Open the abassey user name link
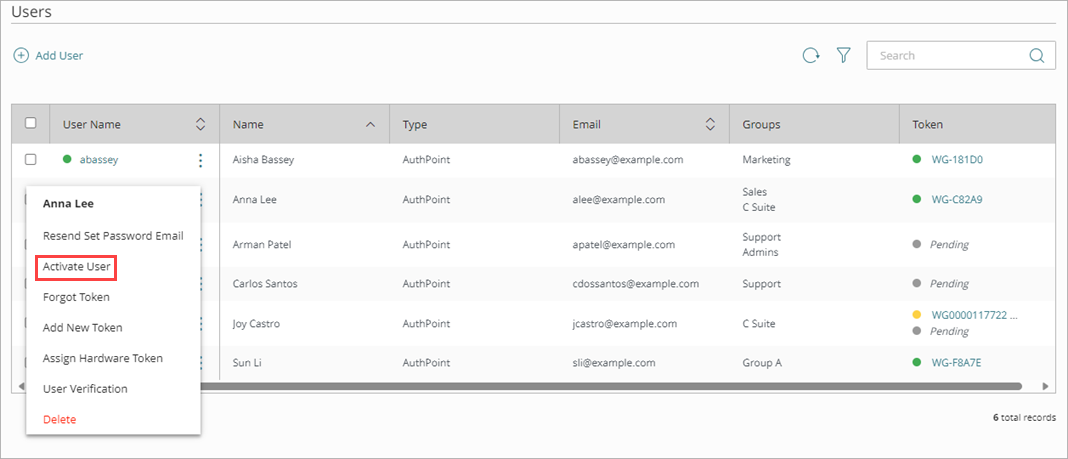The width and height of the screenshot is (1068, 459). pos(100,159)
